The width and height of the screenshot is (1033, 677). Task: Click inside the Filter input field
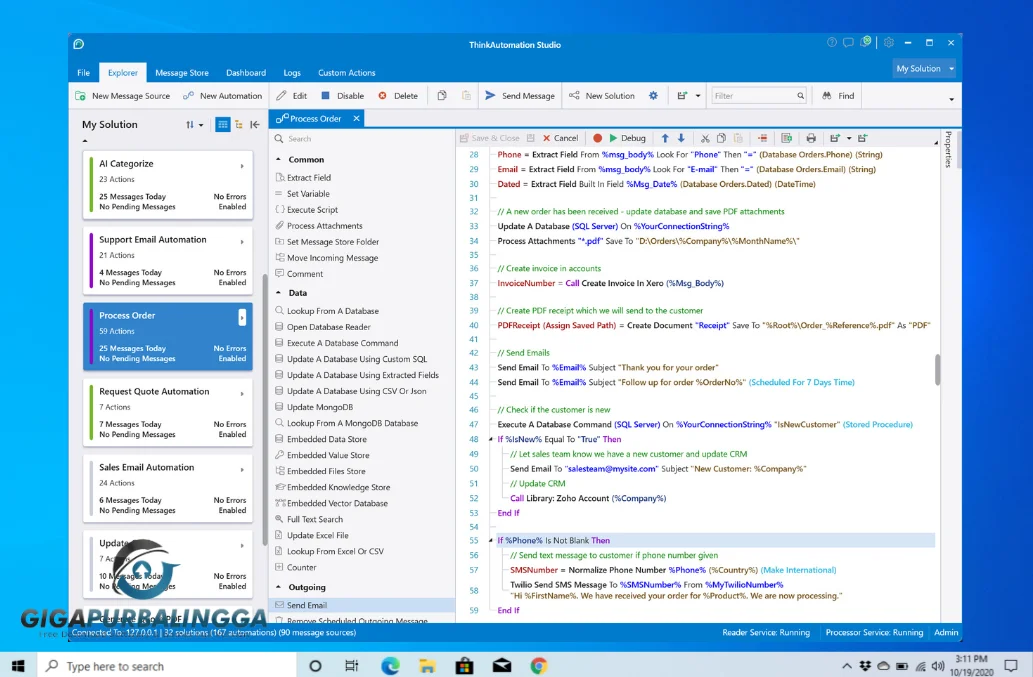tap(759, 95)
